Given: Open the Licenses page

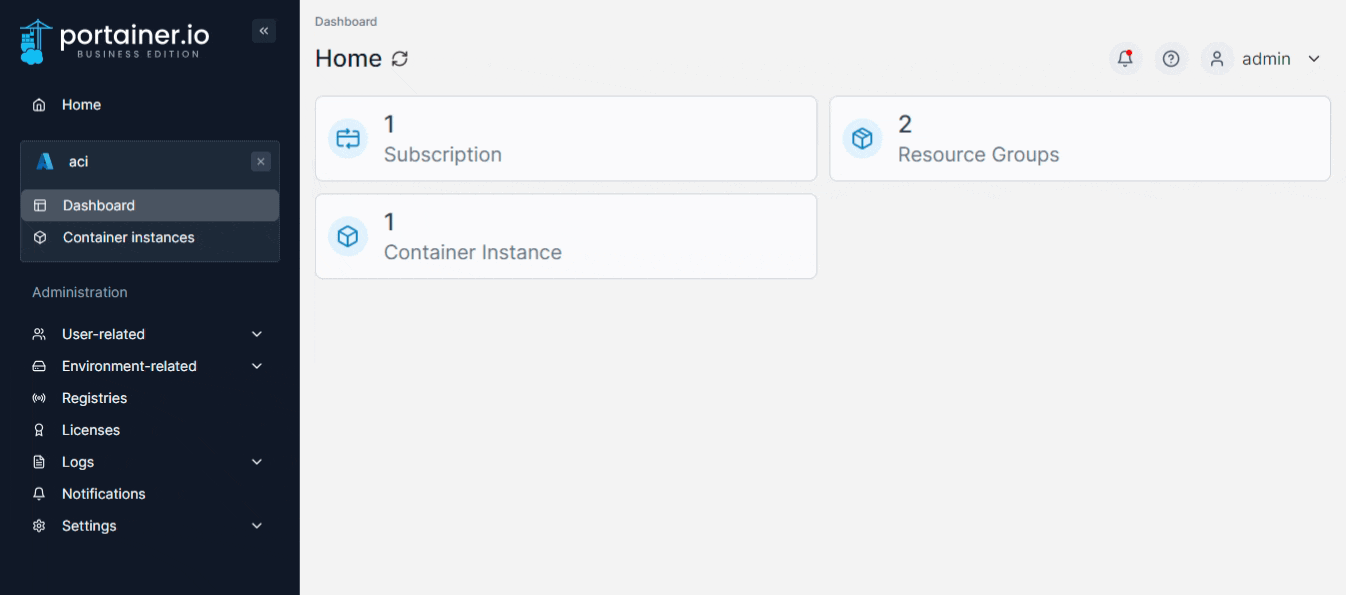Looking at the screenshot, I should [x=90, y=430].
